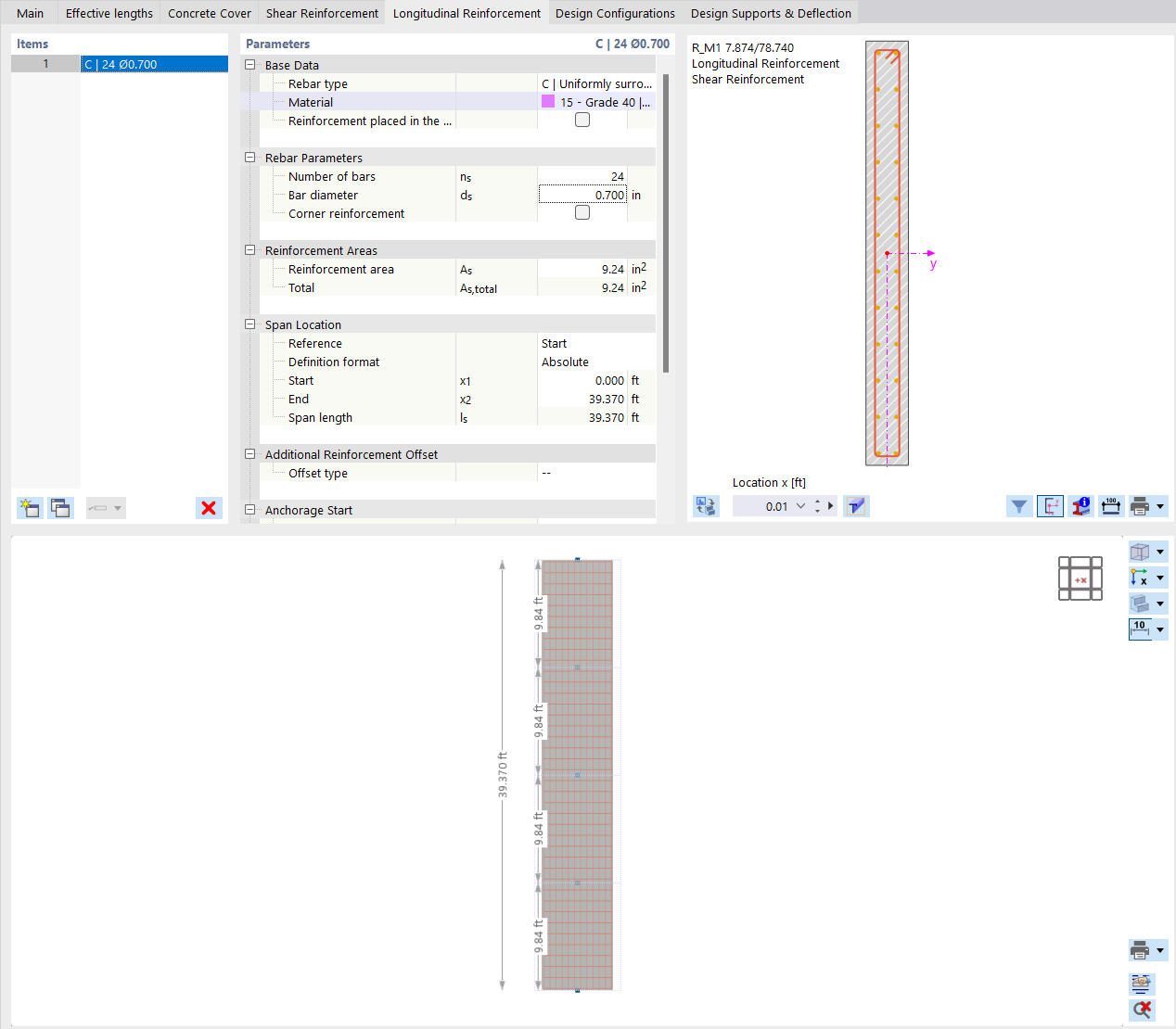The image size is (1176, 1029).
Task: Enable the Corner reinforcement checkbox
Action: [x=582, y=211]
